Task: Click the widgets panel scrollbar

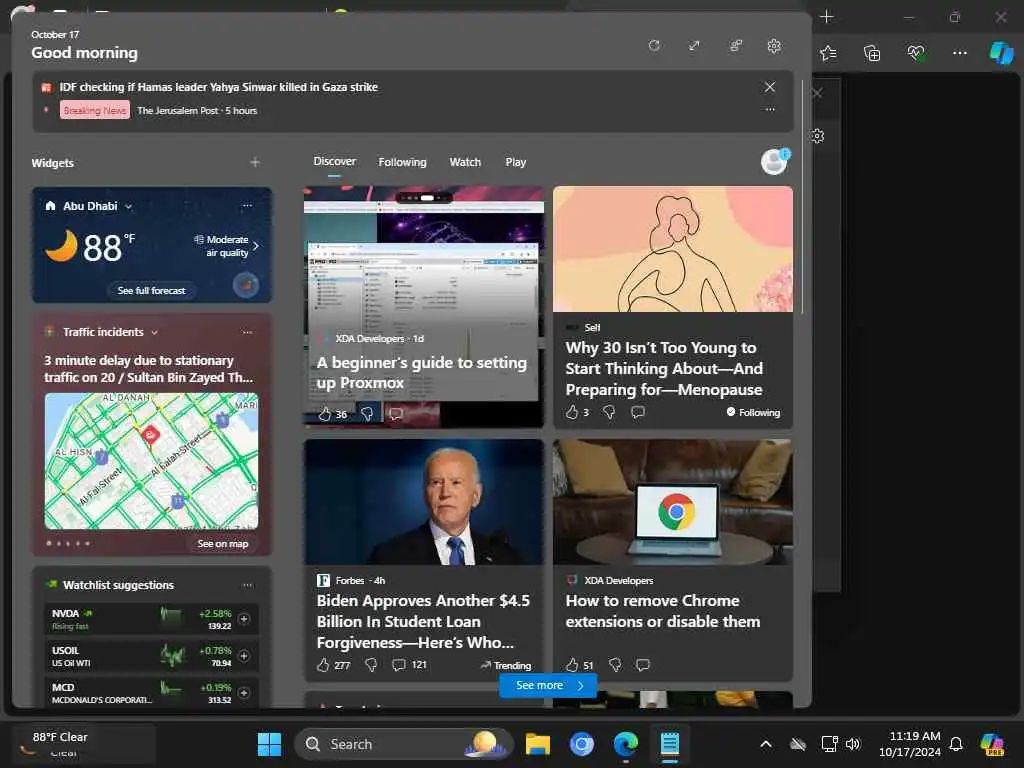Action: [x=802, y=196]
